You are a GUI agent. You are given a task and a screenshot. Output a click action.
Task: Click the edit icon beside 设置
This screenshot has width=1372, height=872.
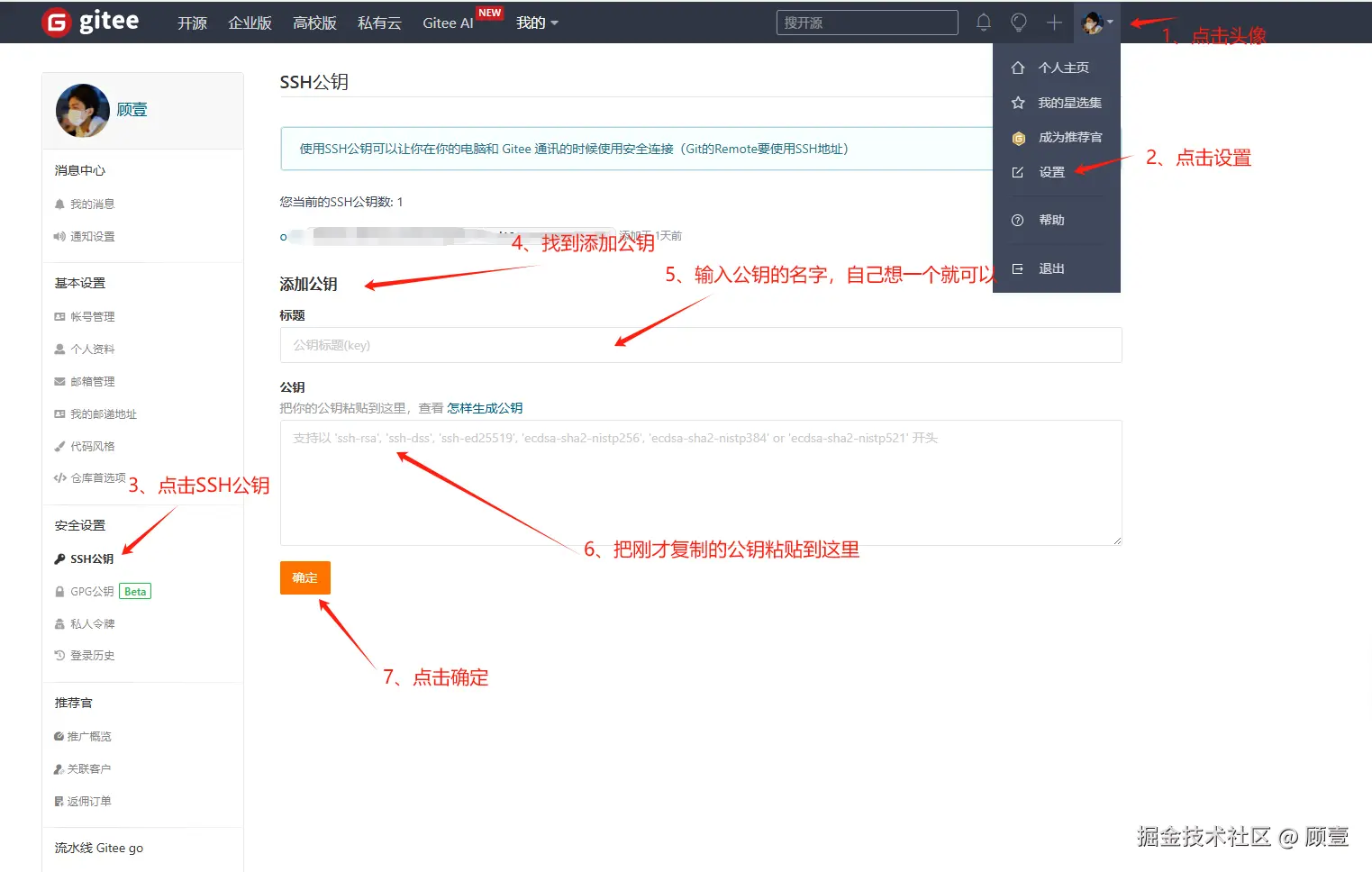pyautogui.click(x=1018, y=172)
